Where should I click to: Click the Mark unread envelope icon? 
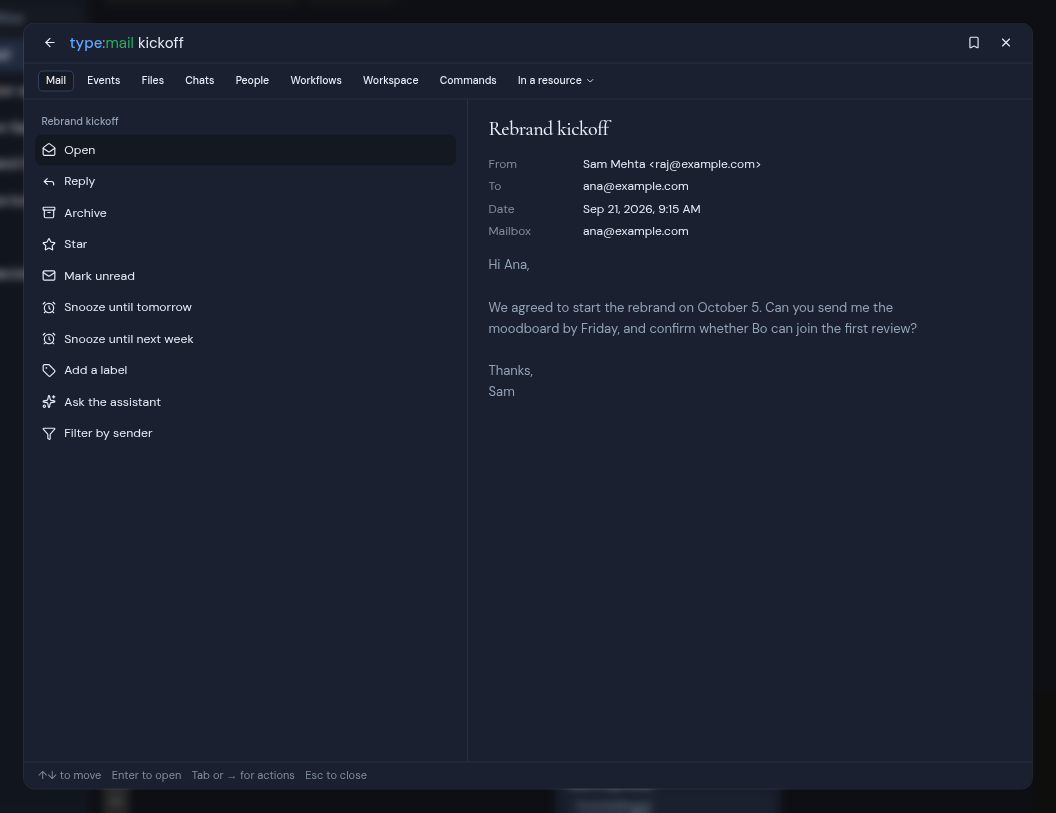tap(49, 276)
